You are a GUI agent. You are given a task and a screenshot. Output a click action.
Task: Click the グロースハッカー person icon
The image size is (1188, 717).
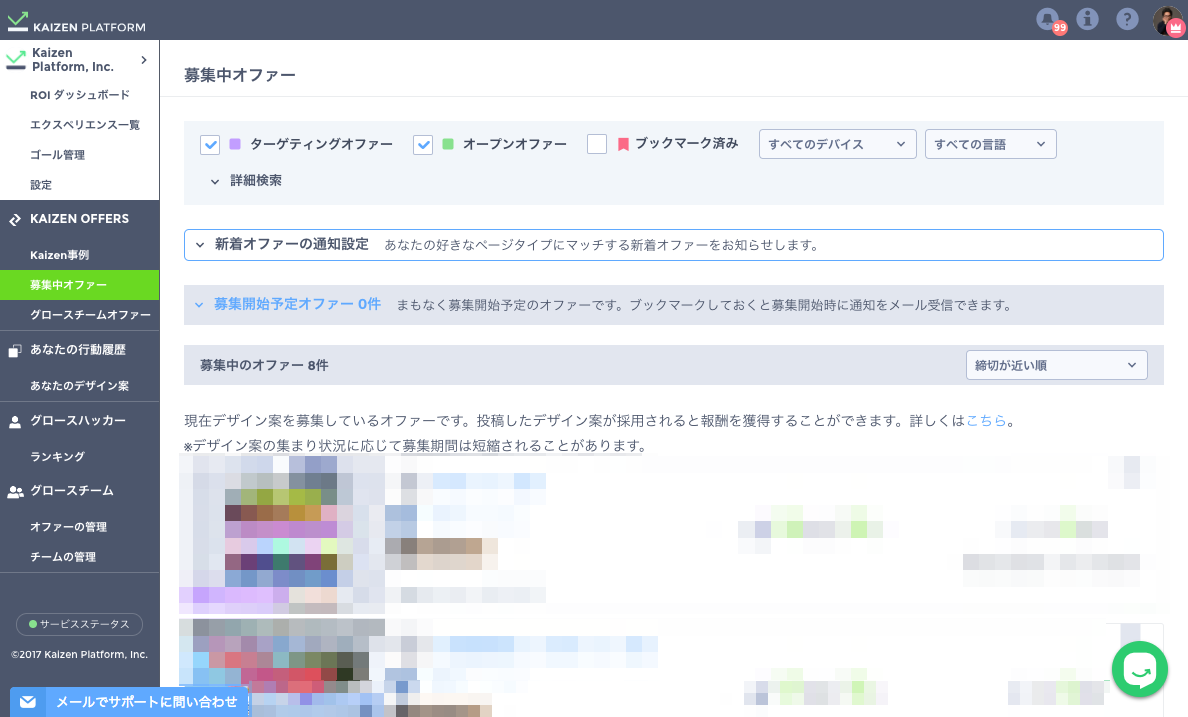click(15, 422)
